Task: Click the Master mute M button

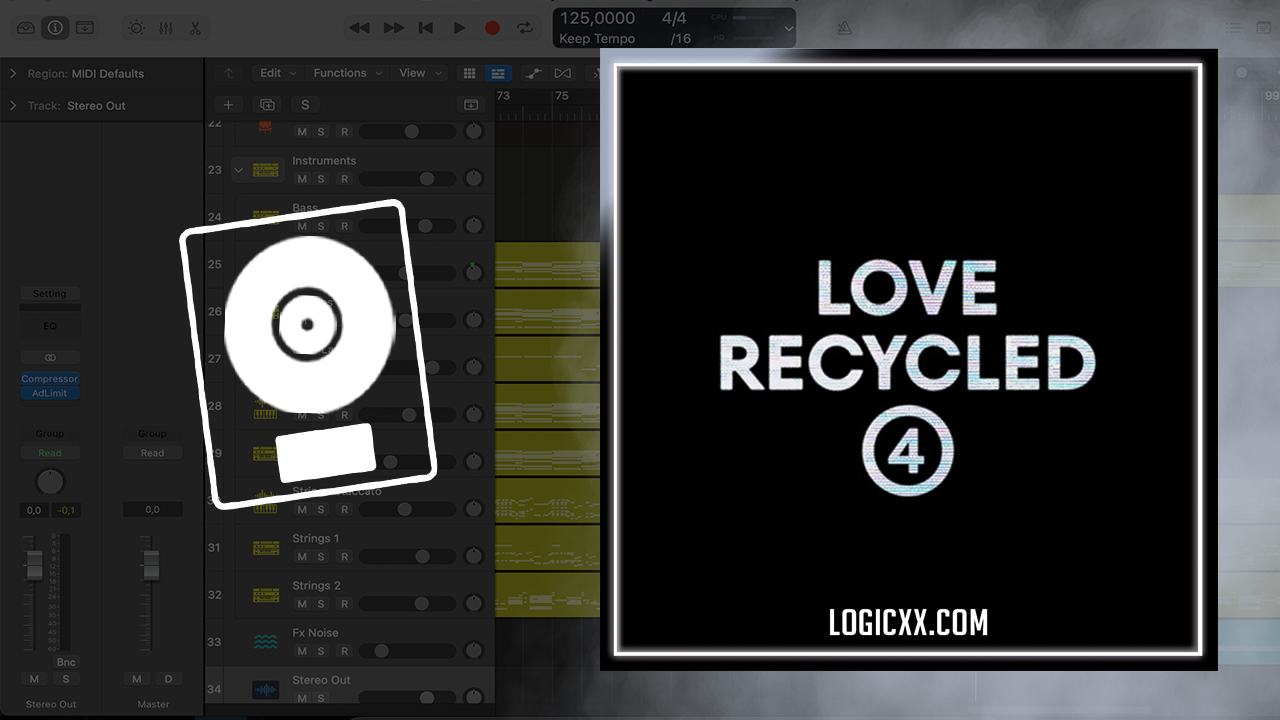Action: (x=137, y=679)
